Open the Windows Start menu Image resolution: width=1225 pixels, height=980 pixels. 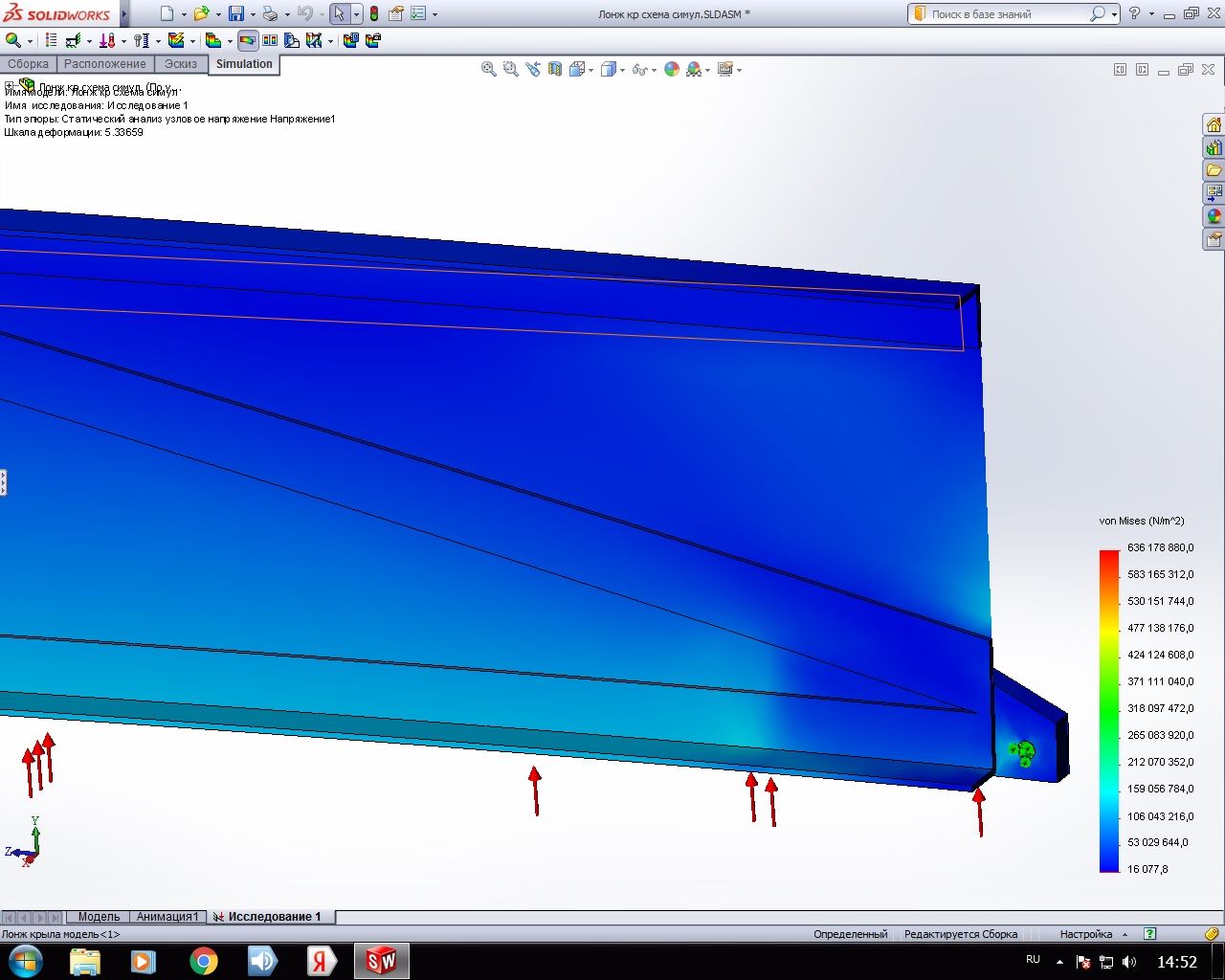coord(26,961)
